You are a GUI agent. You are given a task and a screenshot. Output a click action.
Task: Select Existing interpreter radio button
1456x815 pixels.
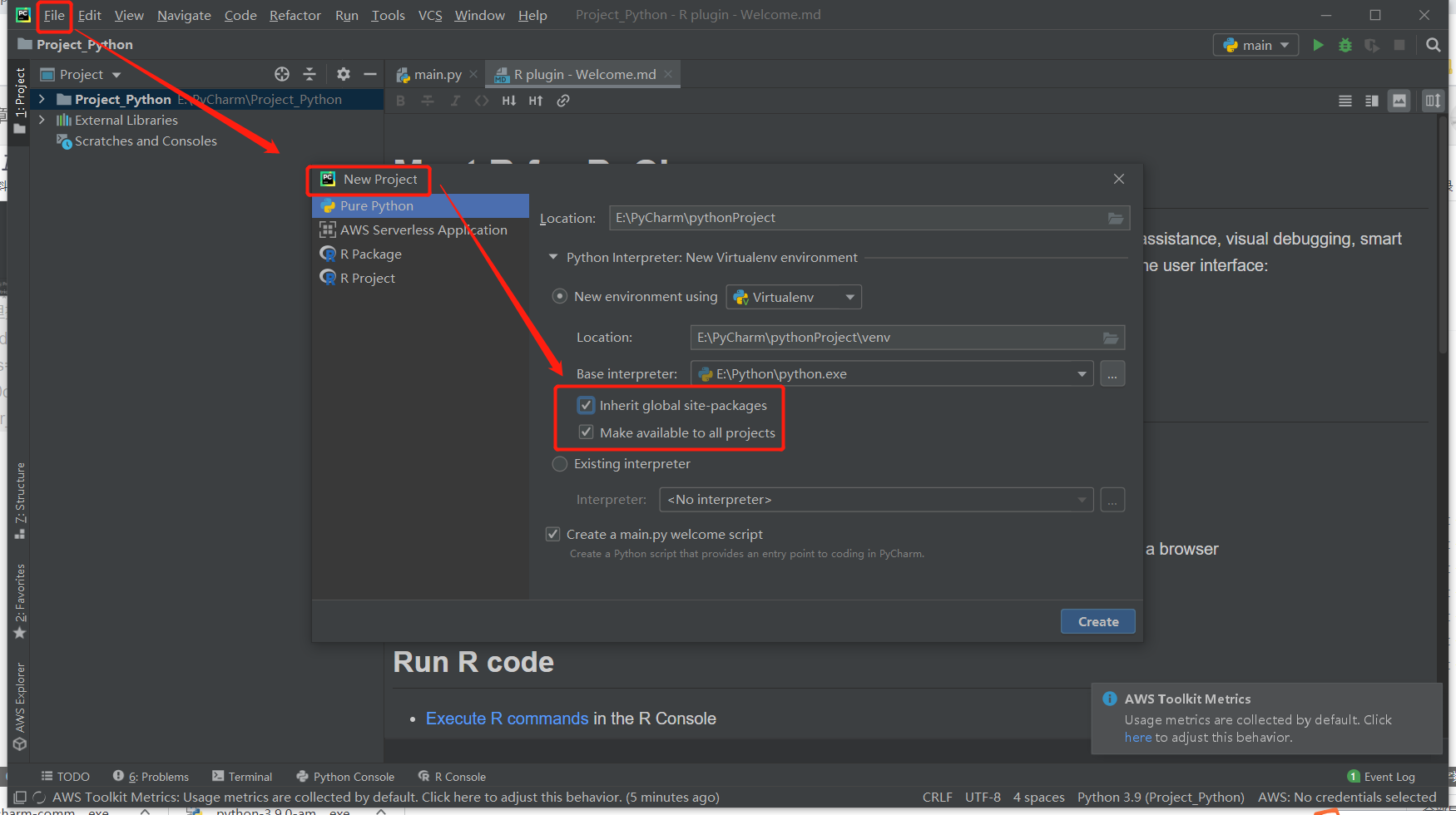pos(560,463)
